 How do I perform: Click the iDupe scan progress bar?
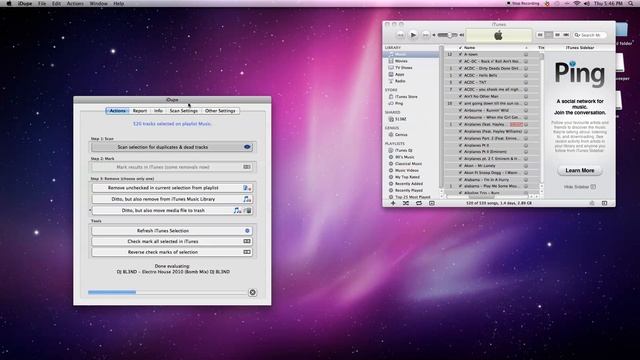pos(167,292)
